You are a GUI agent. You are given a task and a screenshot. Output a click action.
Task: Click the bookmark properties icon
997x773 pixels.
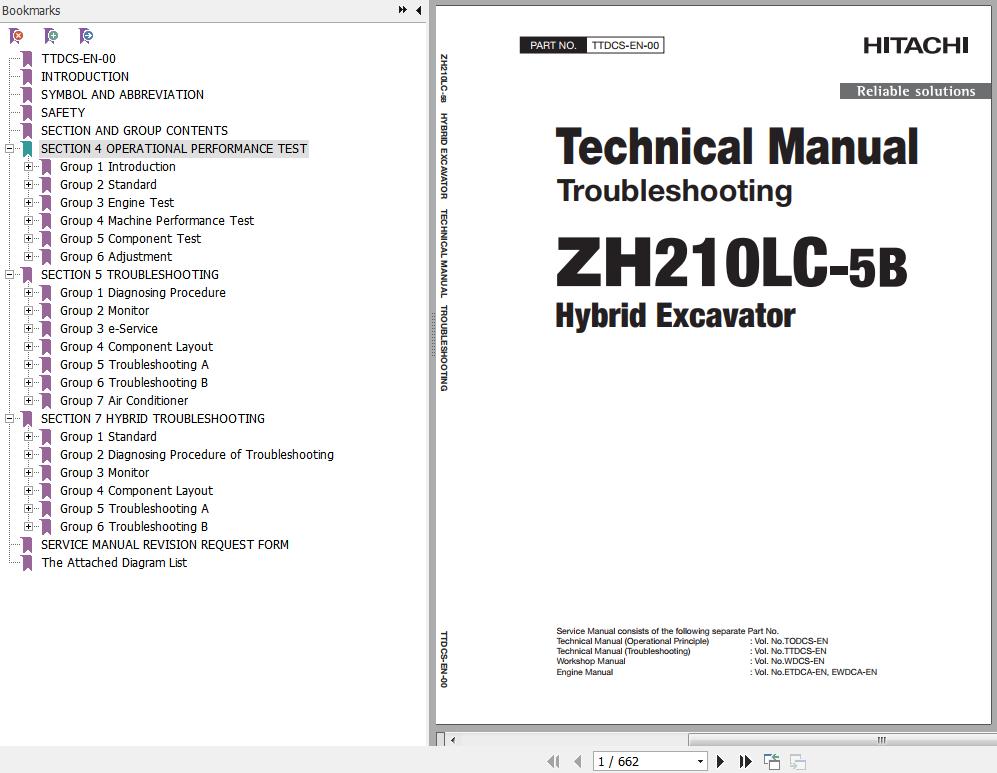point(86,36)
